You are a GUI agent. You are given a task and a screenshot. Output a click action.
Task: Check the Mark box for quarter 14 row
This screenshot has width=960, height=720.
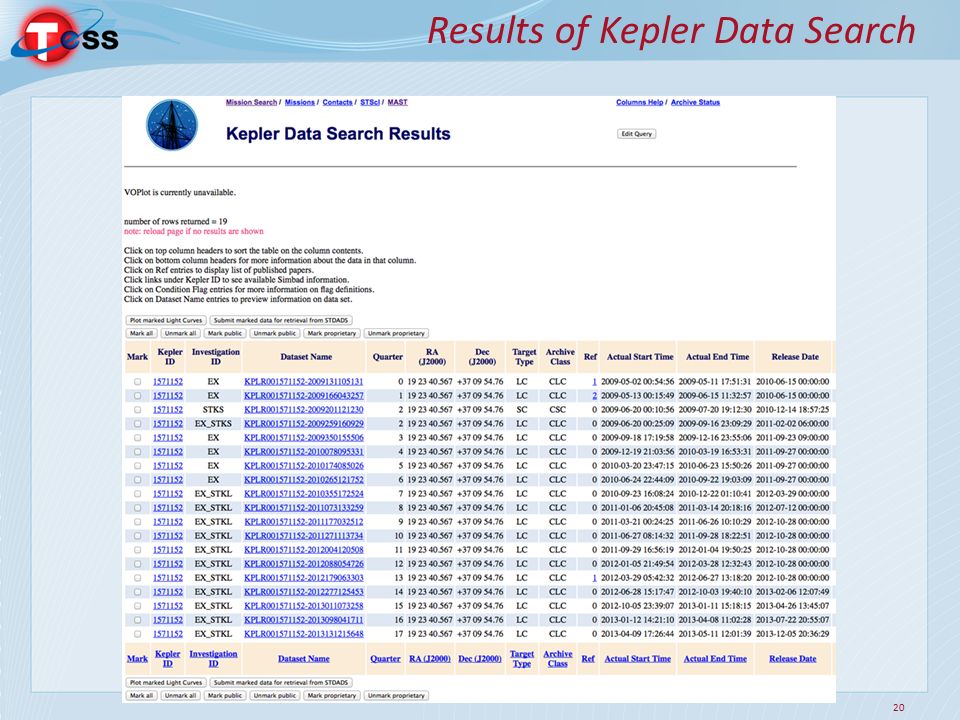[x=138, y=592]
